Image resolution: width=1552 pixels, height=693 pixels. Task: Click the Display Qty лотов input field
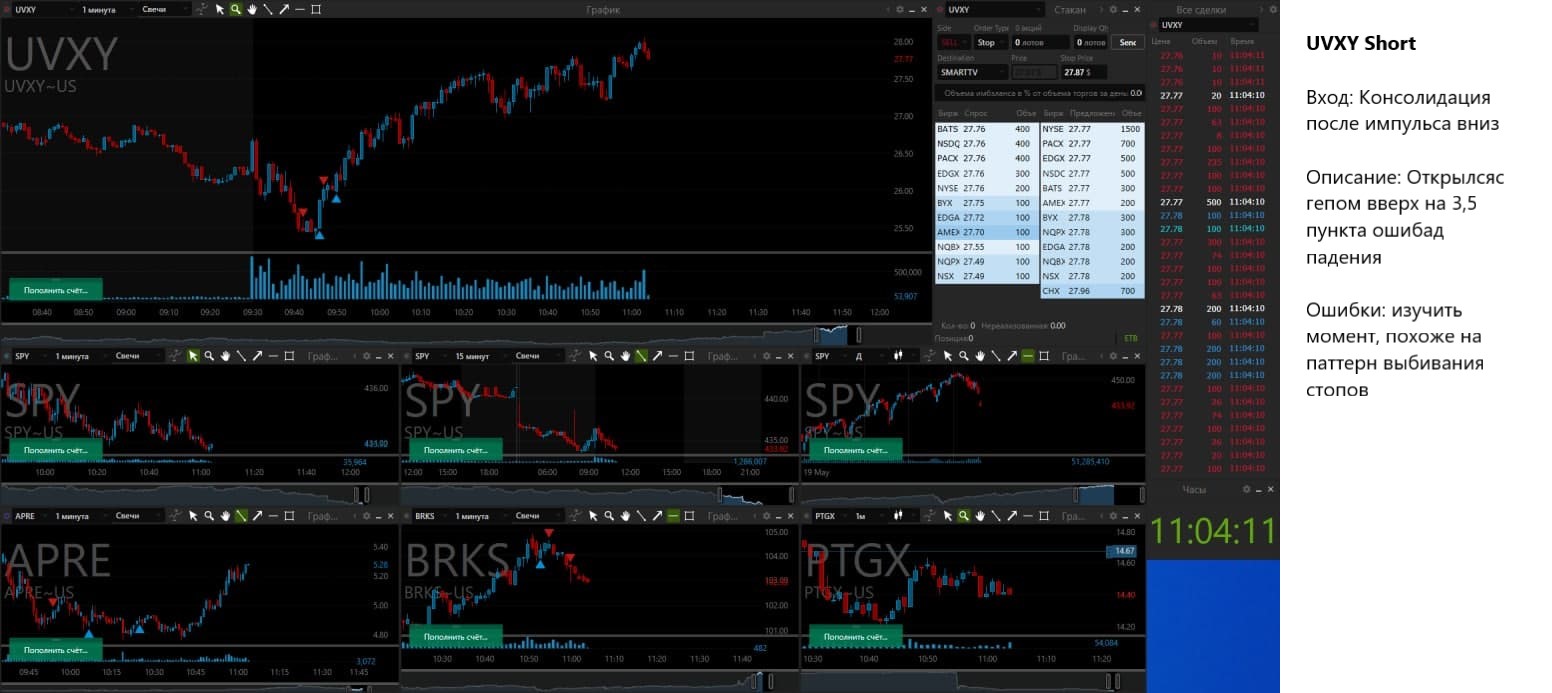1091,43
